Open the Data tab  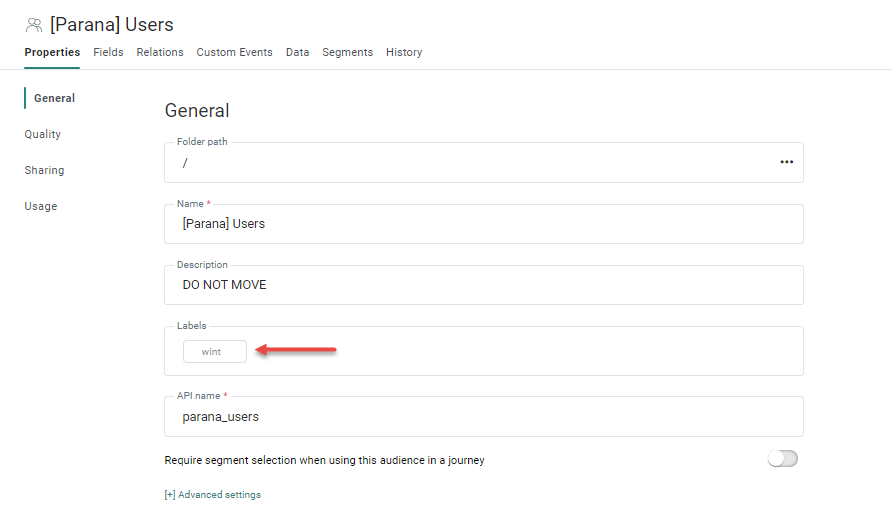pos(297,52)
